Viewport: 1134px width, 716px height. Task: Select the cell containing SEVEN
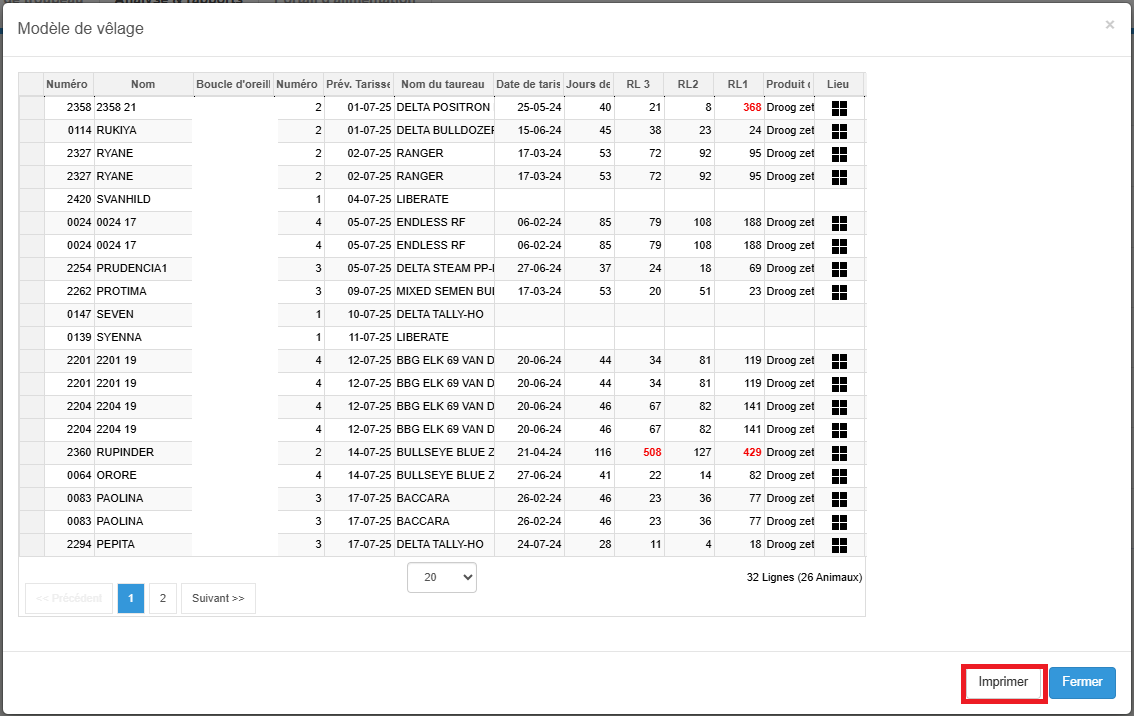143,314
